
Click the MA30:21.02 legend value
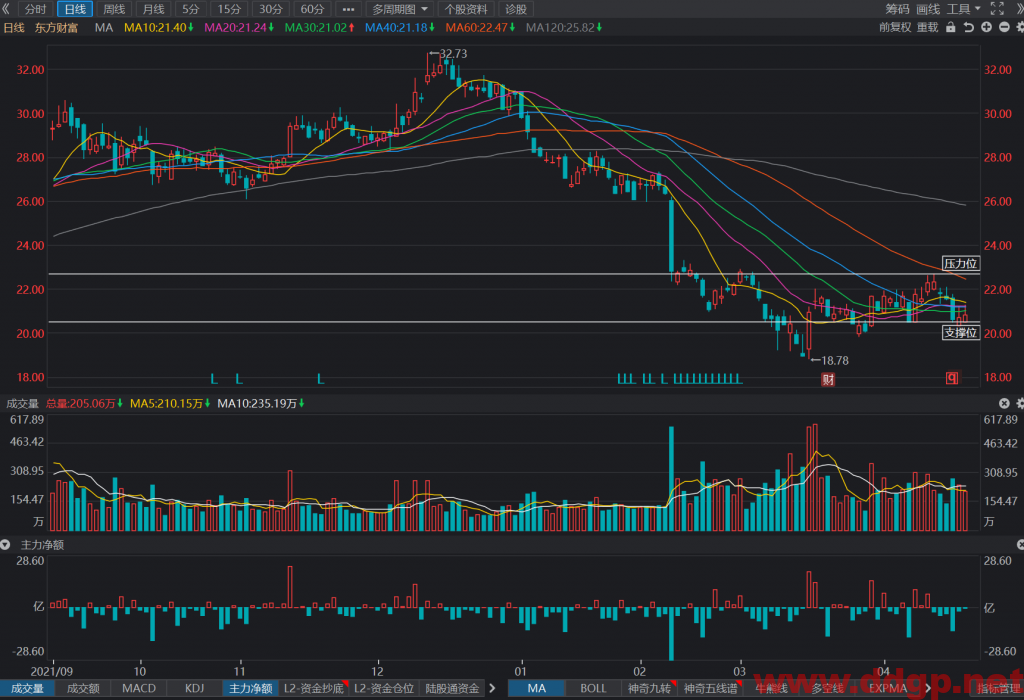point(319,27)
